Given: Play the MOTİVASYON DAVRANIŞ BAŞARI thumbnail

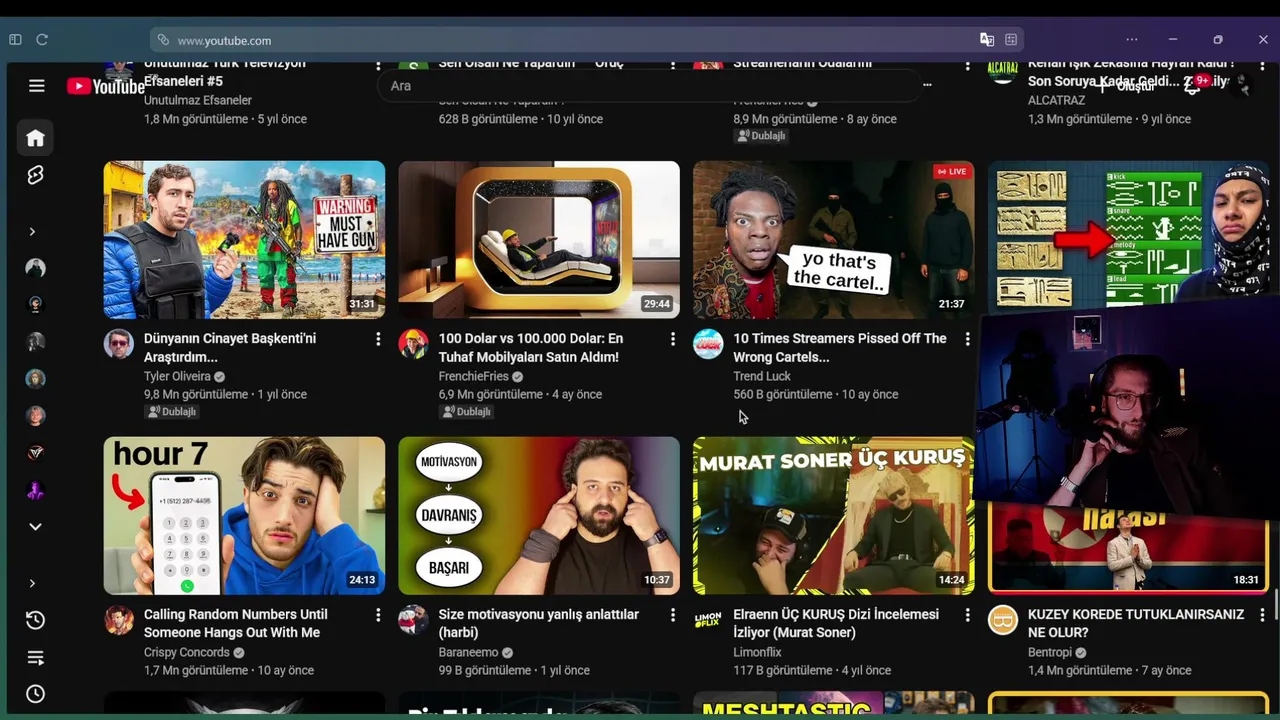Looking at the screenshot, I should click(x=539, y=516).
